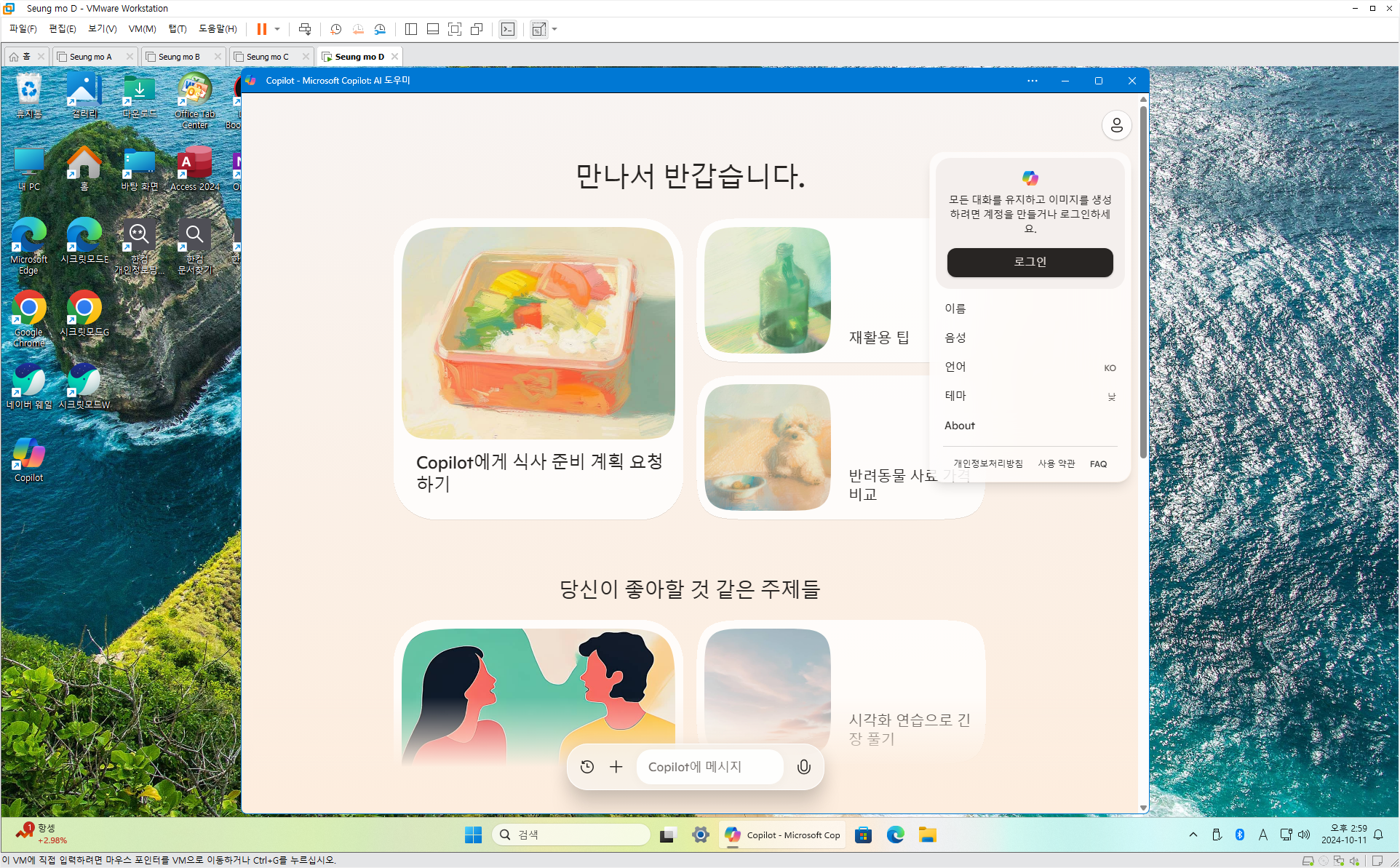Take a VM snapshot icon
The height and width of the screenshot is (868, 1400).
pos(335,29)
